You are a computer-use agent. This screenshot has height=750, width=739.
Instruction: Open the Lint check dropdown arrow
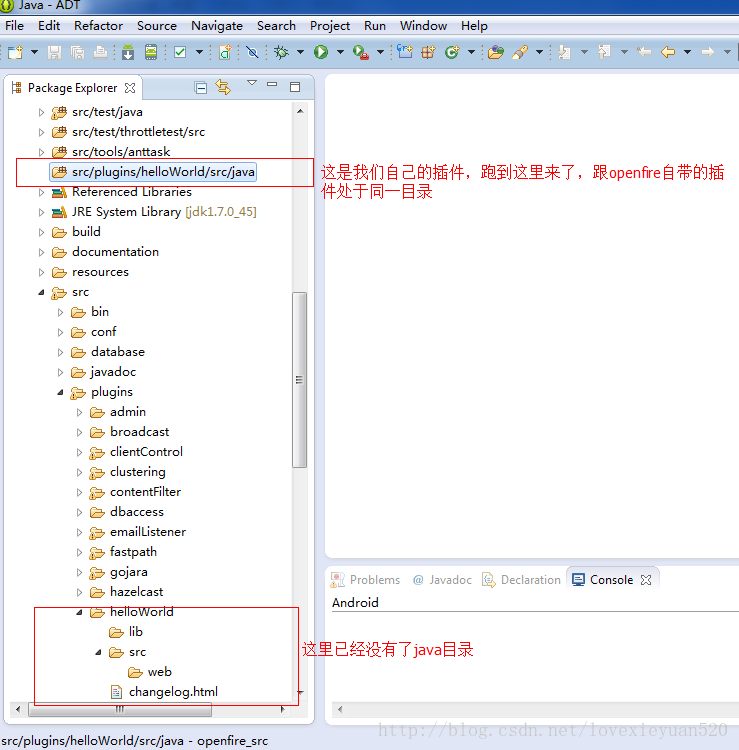point(199,52)
